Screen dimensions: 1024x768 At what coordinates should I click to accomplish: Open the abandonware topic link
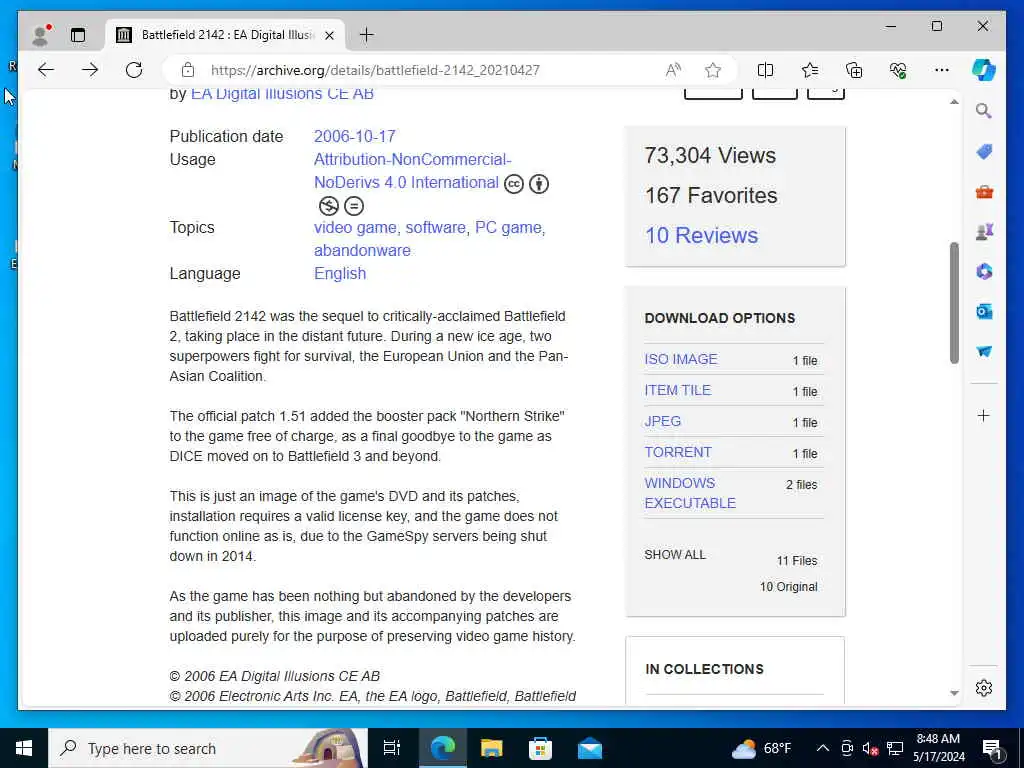tap(362, 251)
